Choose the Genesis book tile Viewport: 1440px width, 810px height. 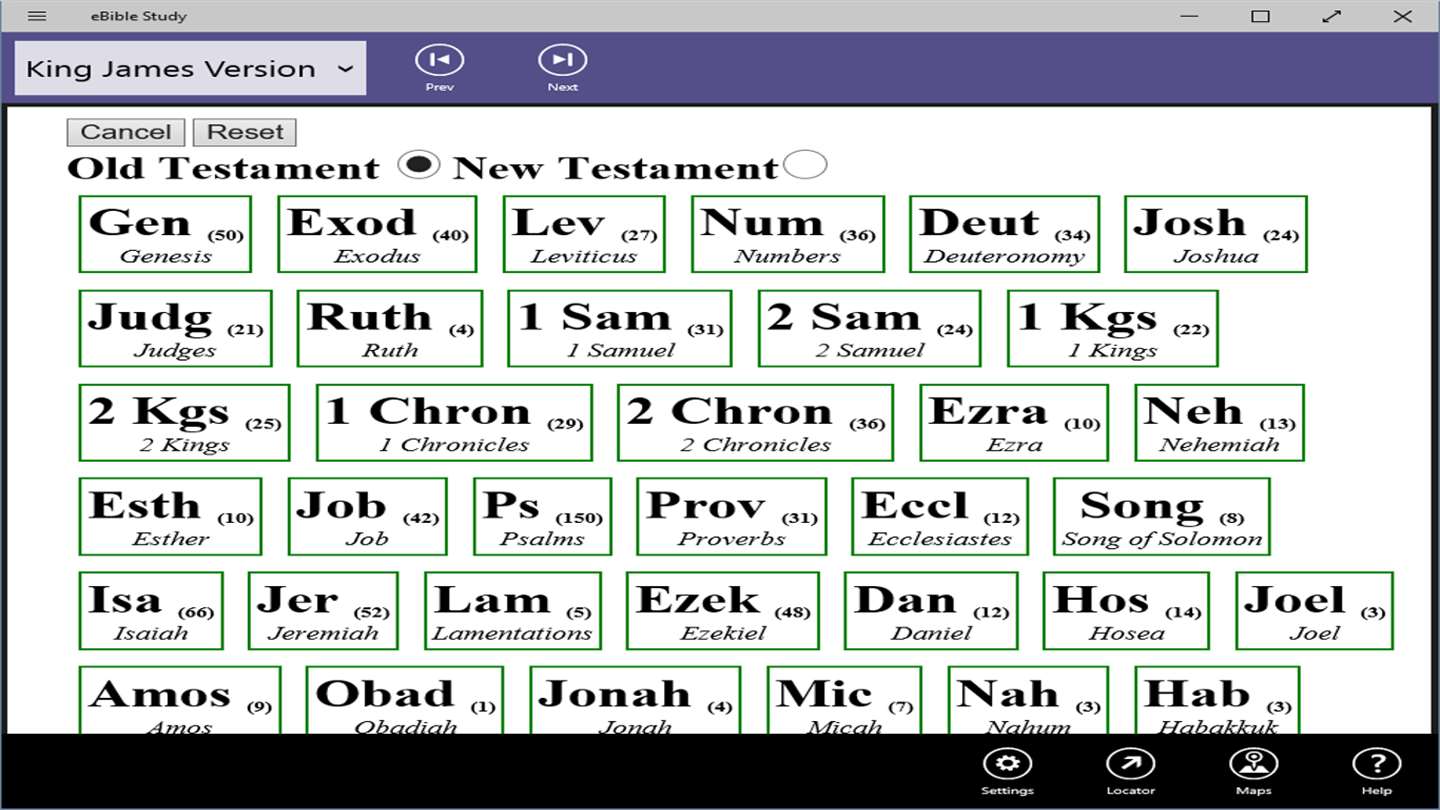[x=165, y=234]
